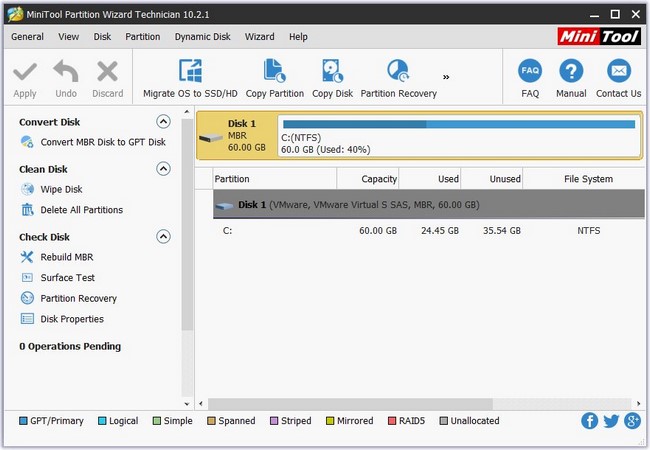Screen dimensions: 650x450
Task: Click the sidebar scroll down arrow
Action: pos(187,404)
